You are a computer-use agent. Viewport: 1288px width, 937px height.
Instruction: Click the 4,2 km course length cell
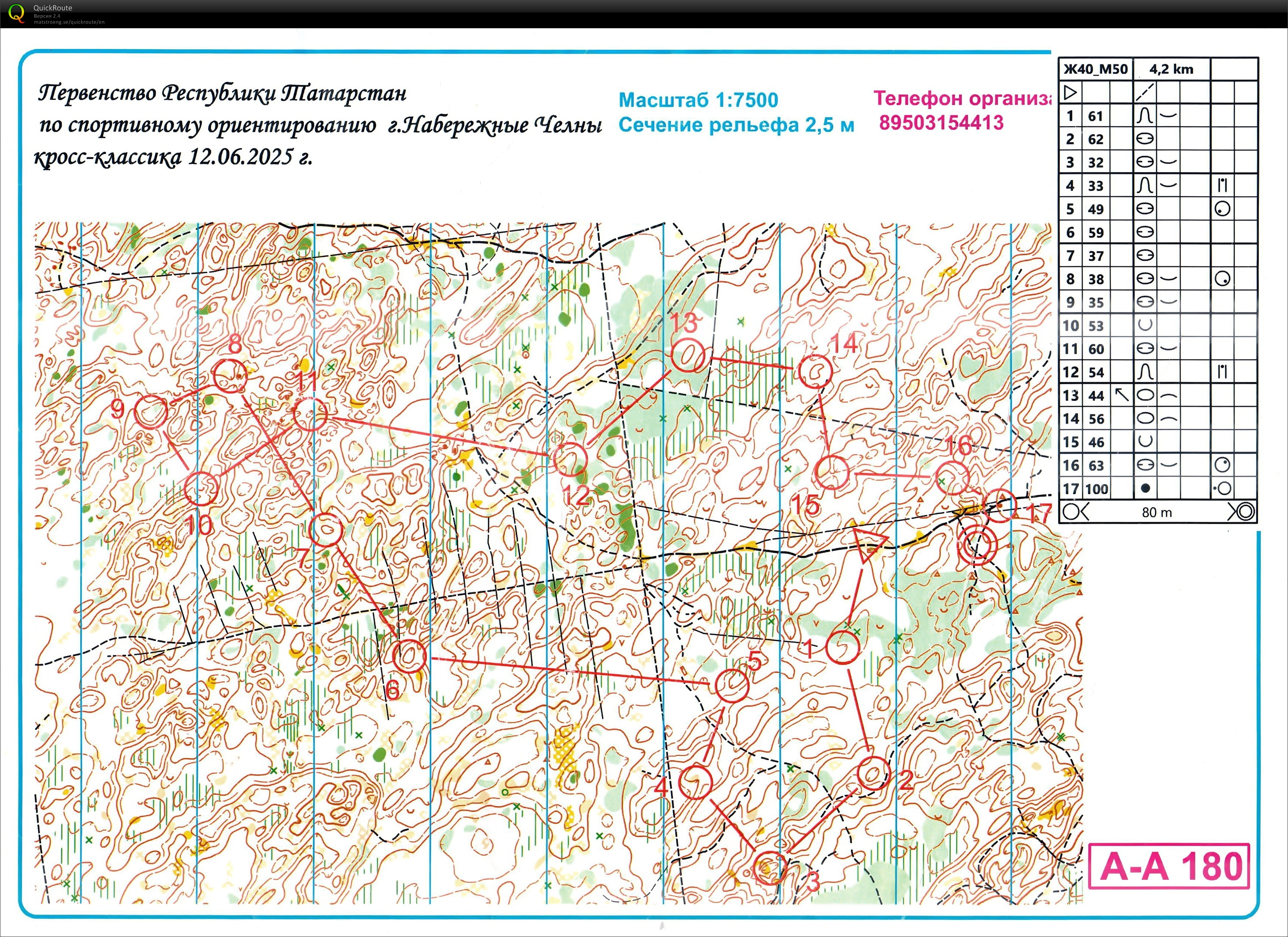1172,70
